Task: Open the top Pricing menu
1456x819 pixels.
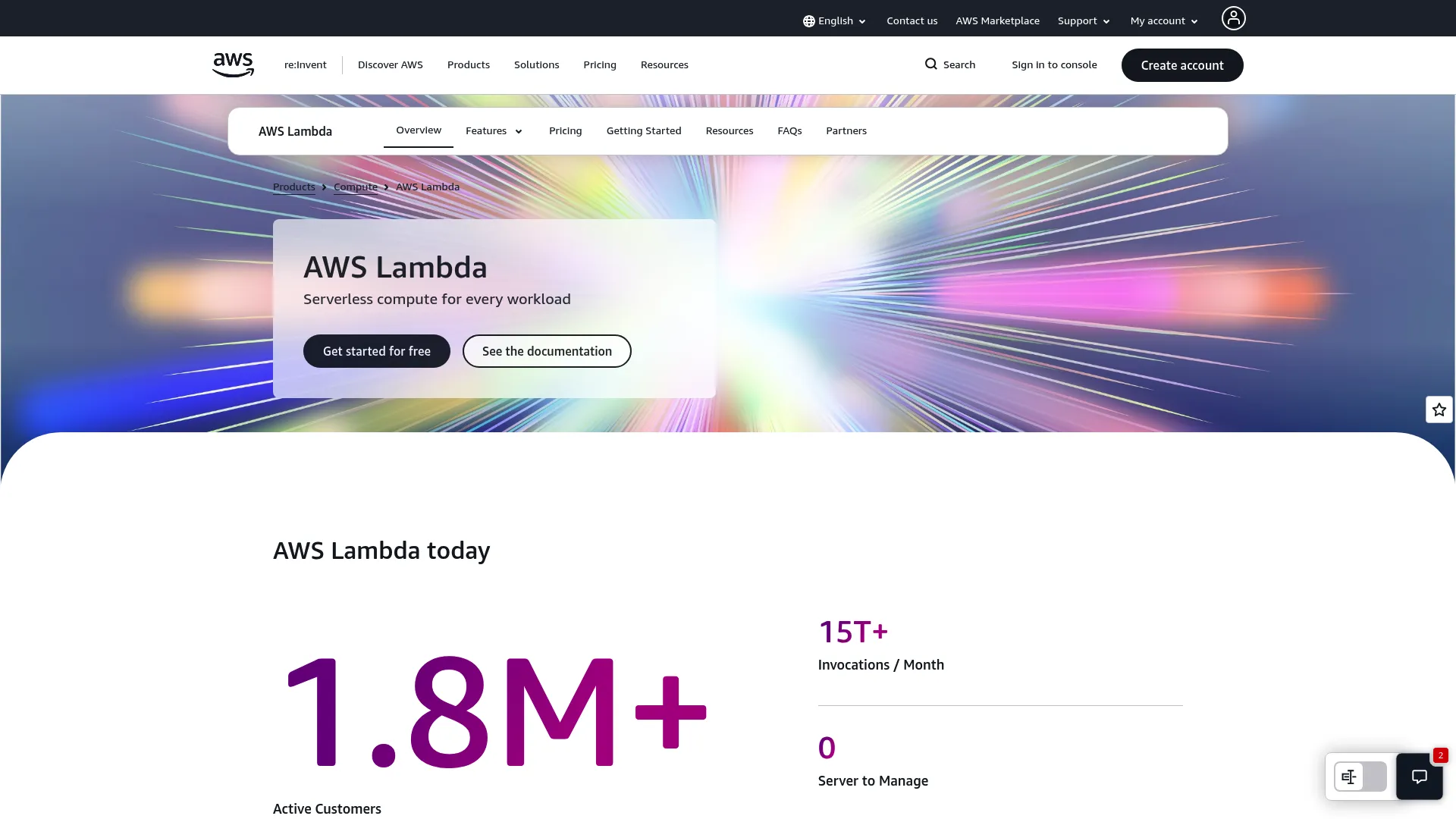Action: pos(600,65)
